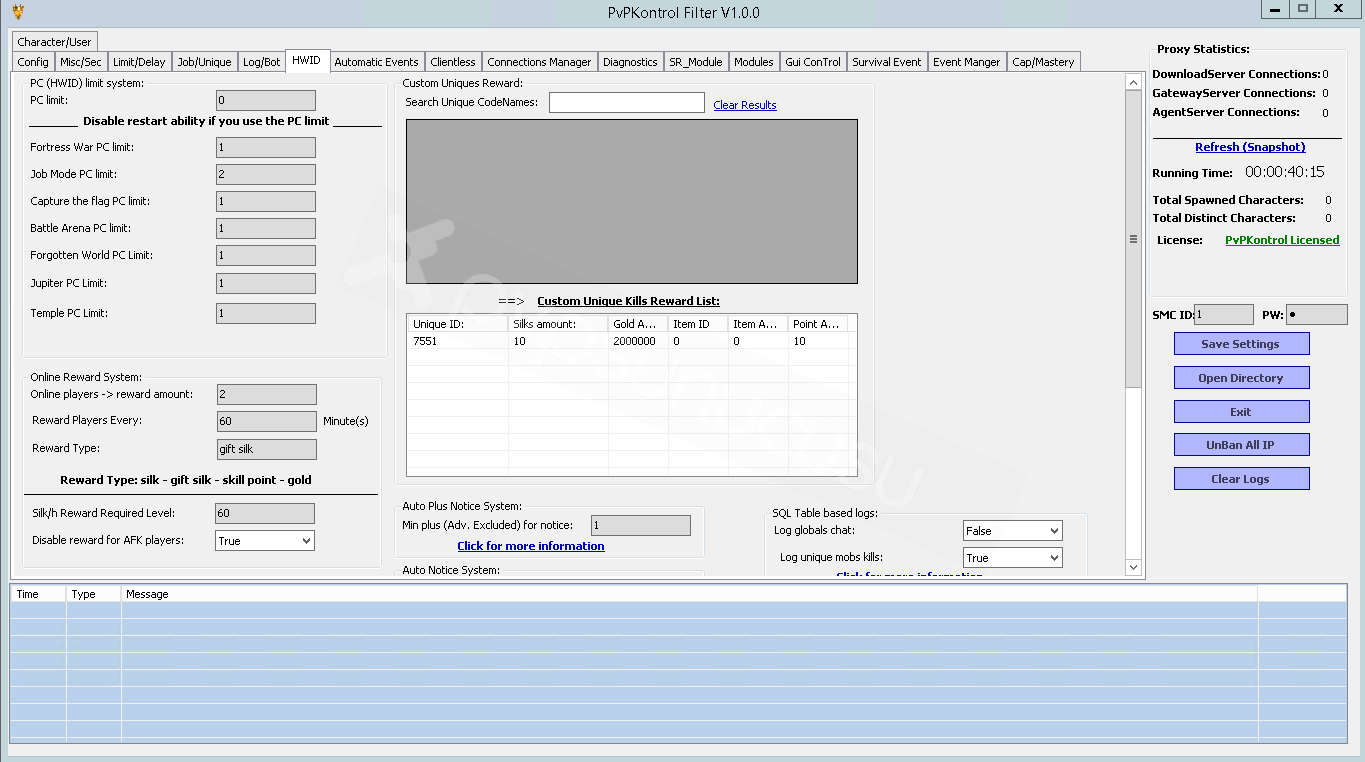This screenshot has height=762, width=1365.
Task: Open the Survival Event tab
Action: coord(886,62)
